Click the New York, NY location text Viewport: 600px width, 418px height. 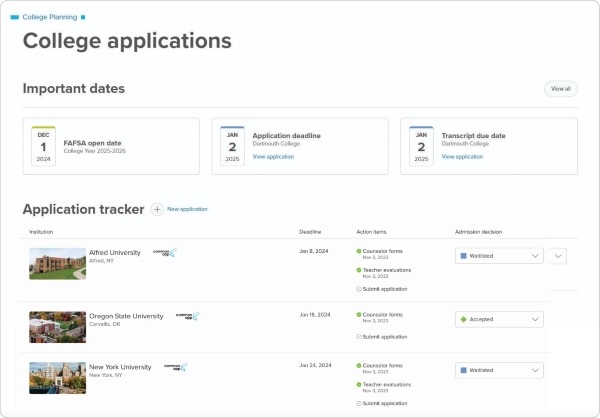106,375
